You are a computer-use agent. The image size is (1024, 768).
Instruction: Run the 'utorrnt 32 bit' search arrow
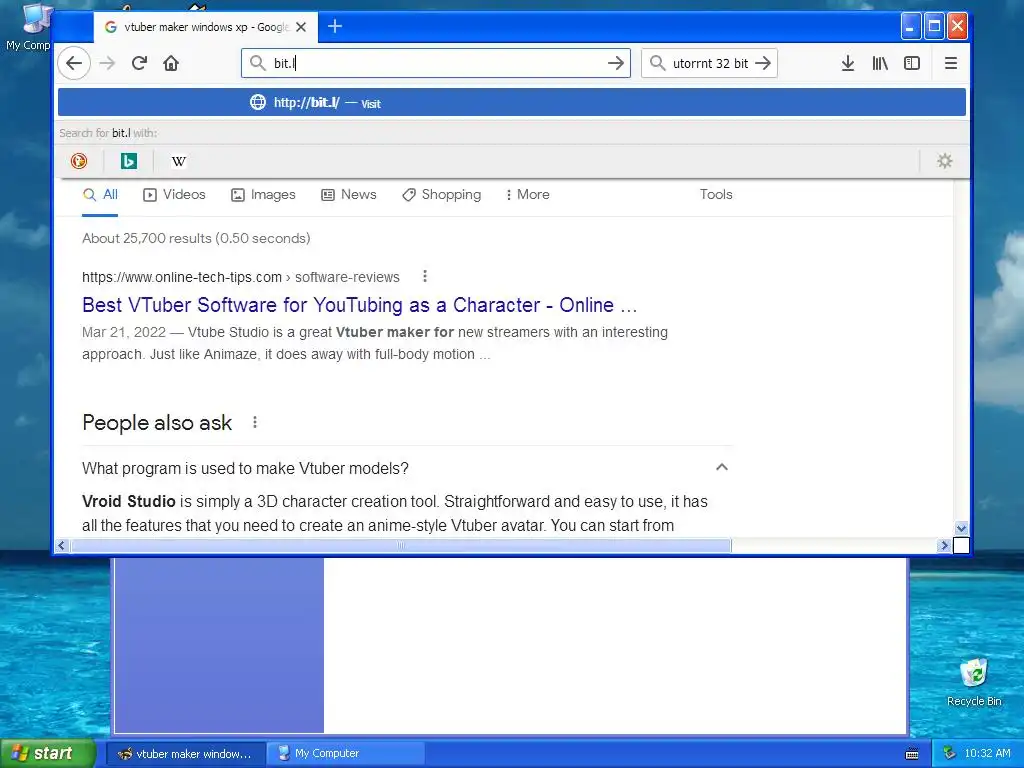pyautogui.click(x=763, y=63)
